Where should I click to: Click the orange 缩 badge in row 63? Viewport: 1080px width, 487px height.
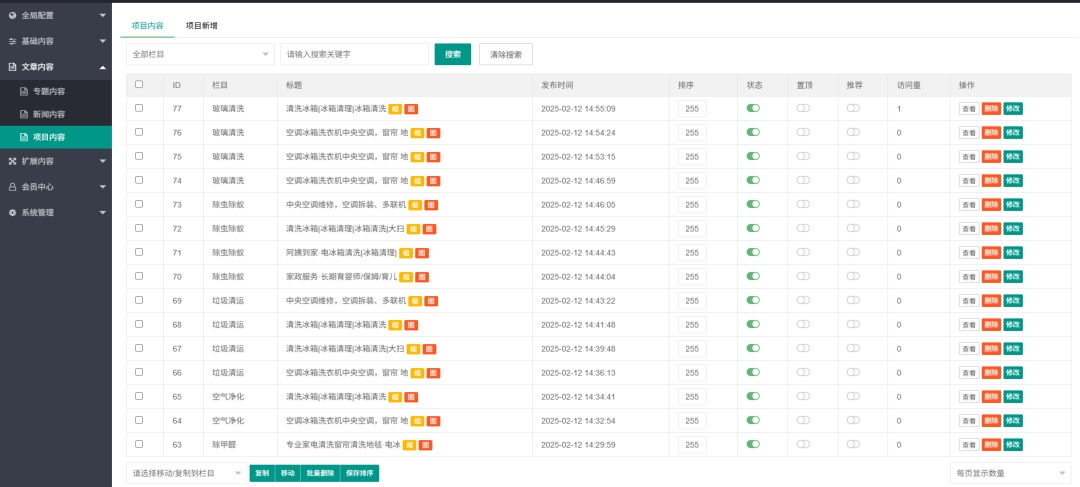pos(409,445)
